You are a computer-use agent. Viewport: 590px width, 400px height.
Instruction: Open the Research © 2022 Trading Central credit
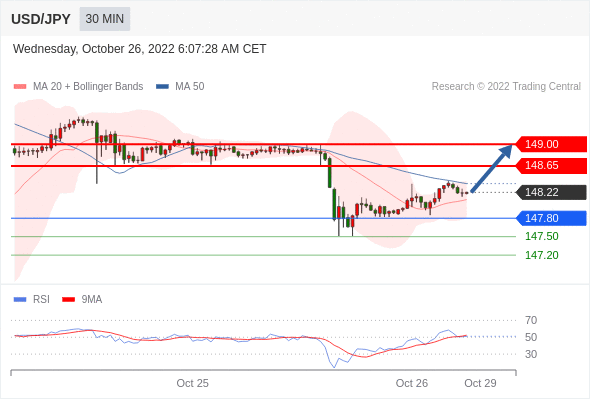tap(506, 87)
